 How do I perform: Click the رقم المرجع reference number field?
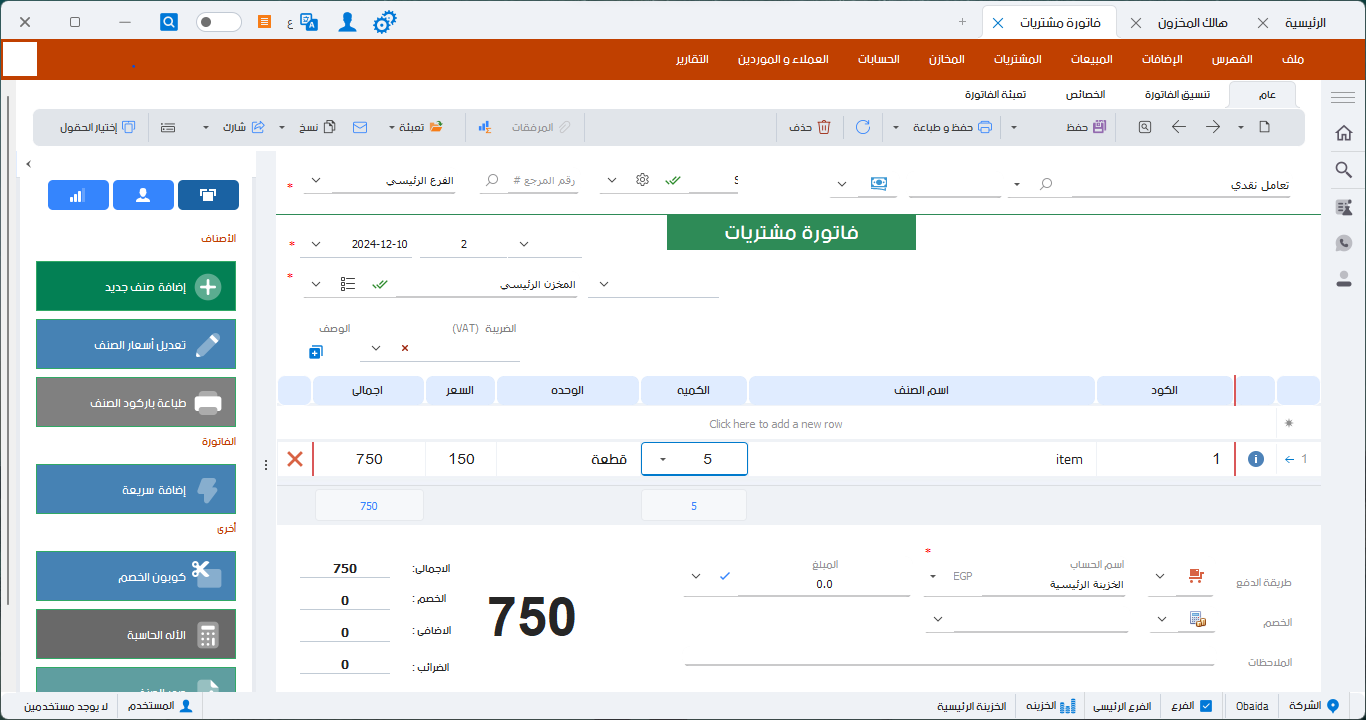click(x=543, y=181)
